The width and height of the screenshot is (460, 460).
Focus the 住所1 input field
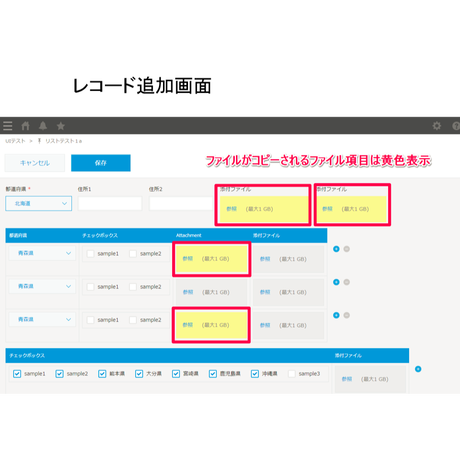(110, 203)
